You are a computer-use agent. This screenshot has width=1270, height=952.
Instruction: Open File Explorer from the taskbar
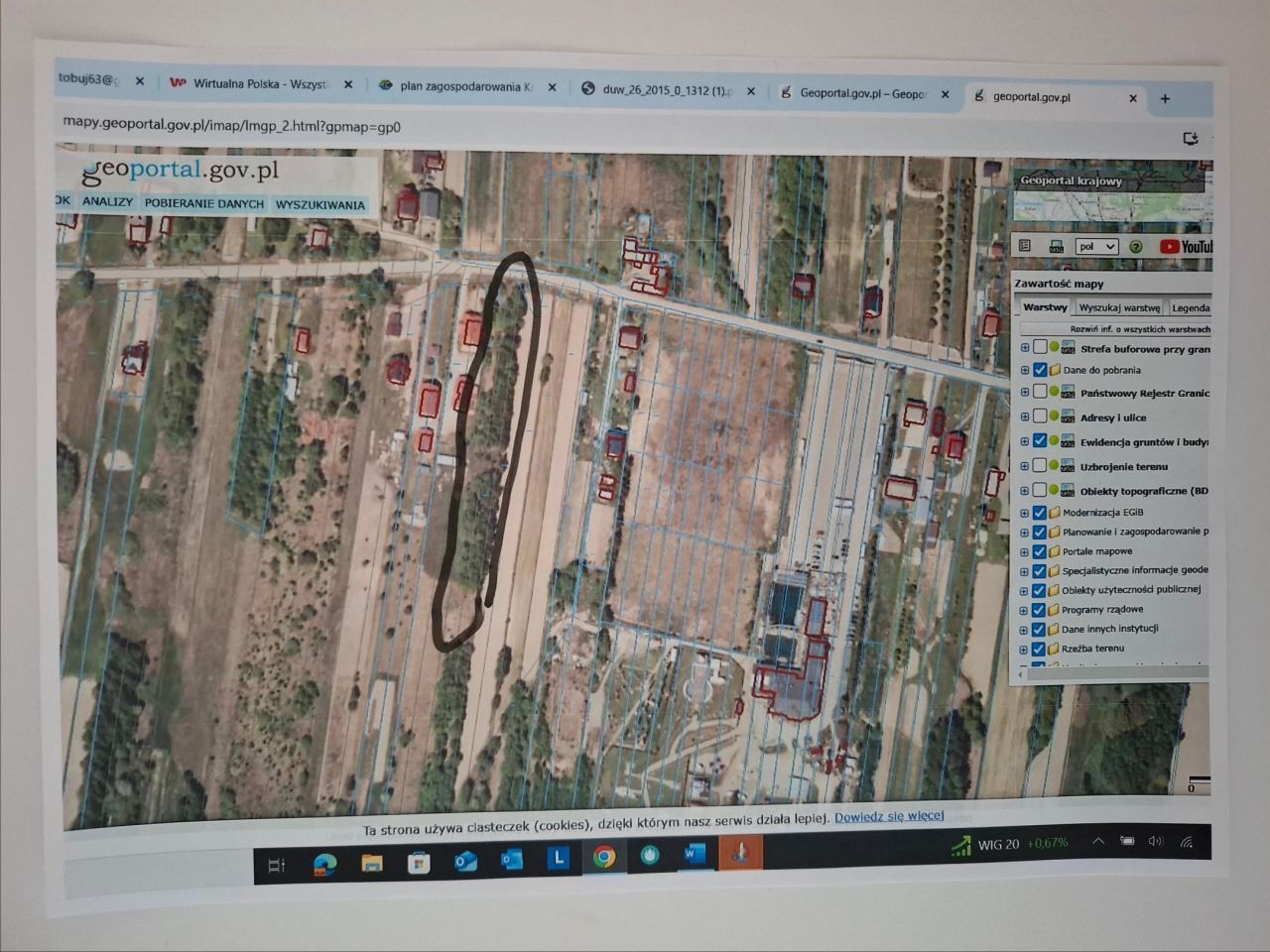[x=371, y=864]
